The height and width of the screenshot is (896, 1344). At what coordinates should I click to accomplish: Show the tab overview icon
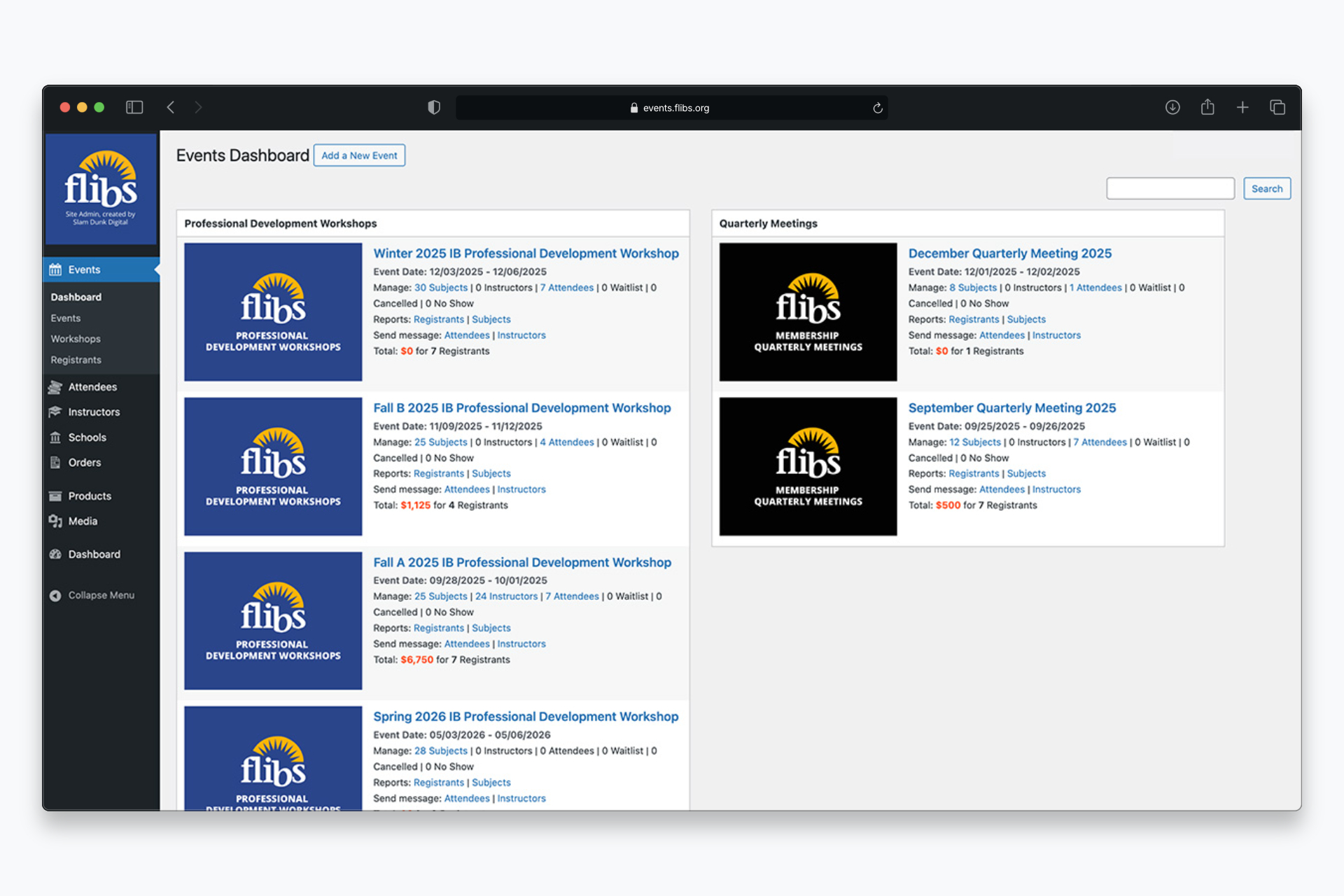[1277, 107]
